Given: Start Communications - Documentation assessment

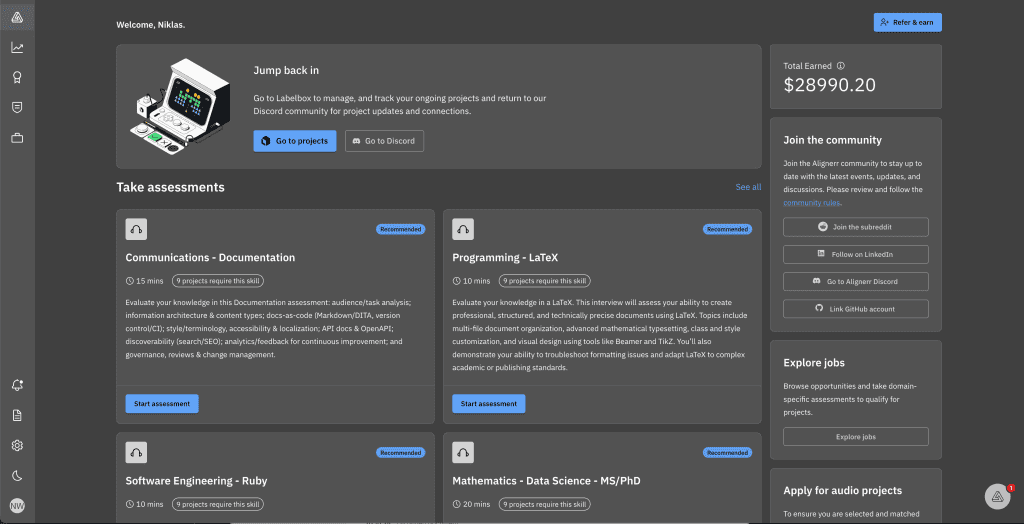Looking at the screenshot, I should coord(162,404).
